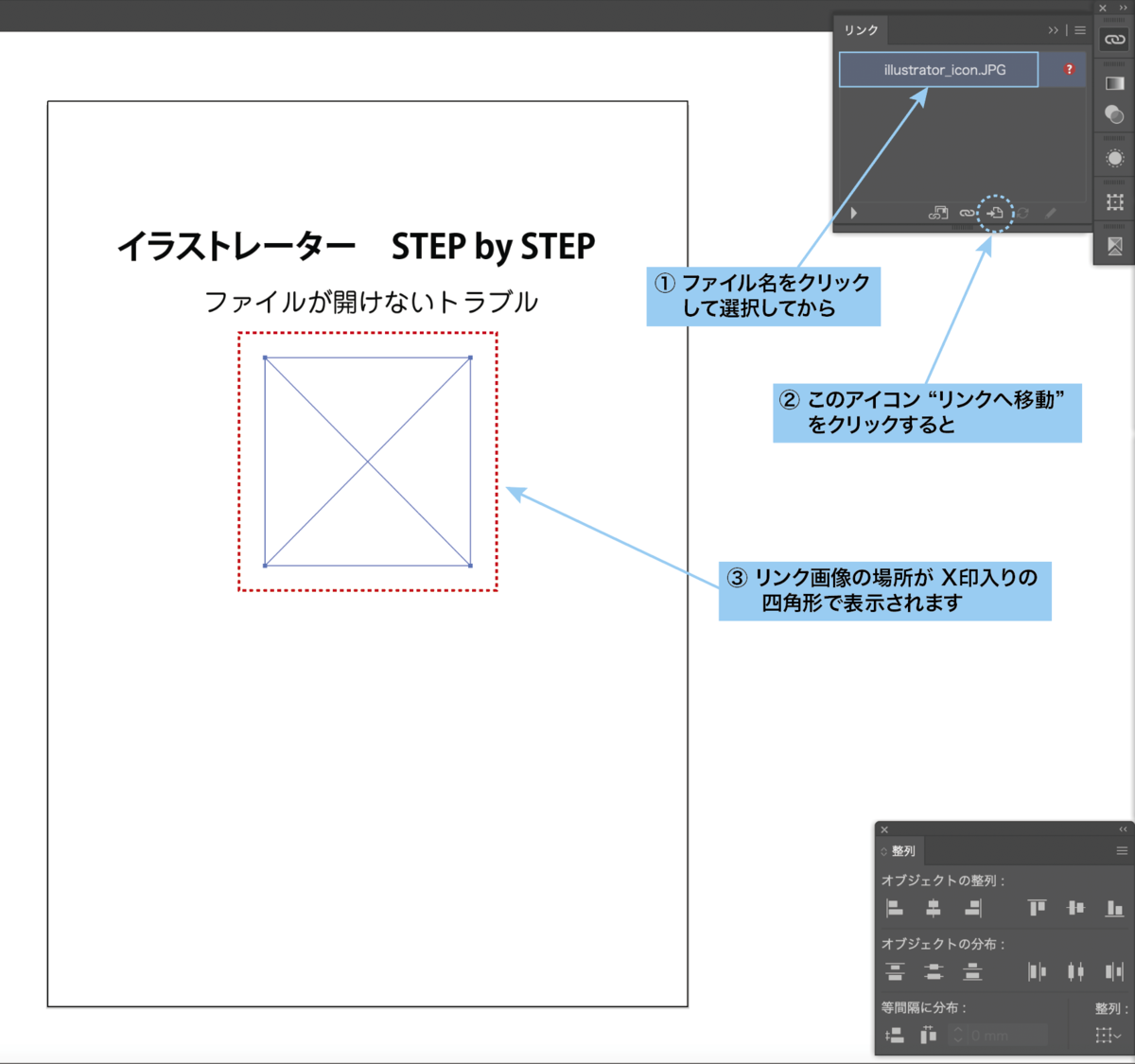The width and height of the screenshot is (1135, 1064).
Task: Select the Relink chain icon in the Links panel
Action: [966, 213]
